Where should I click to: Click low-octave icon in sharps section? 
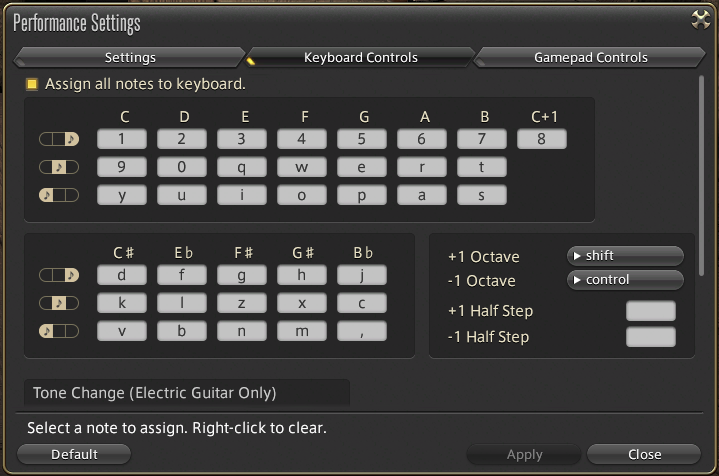pyautogui.click(x=59, y=331)
